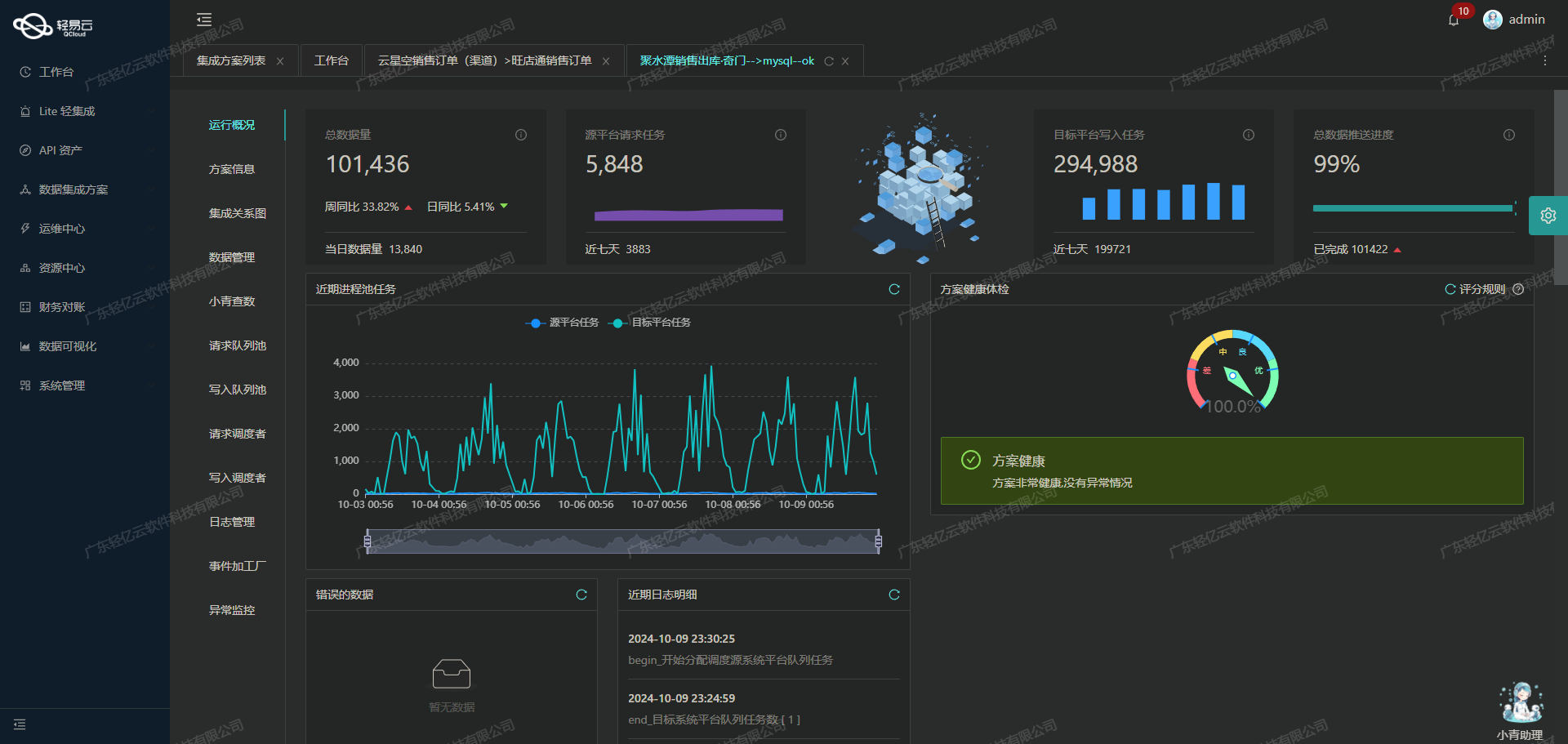The height and width of the screenshot is (744, 1568).
Task: Refresh the 错误的数据 panel
Action: point(581,595)
